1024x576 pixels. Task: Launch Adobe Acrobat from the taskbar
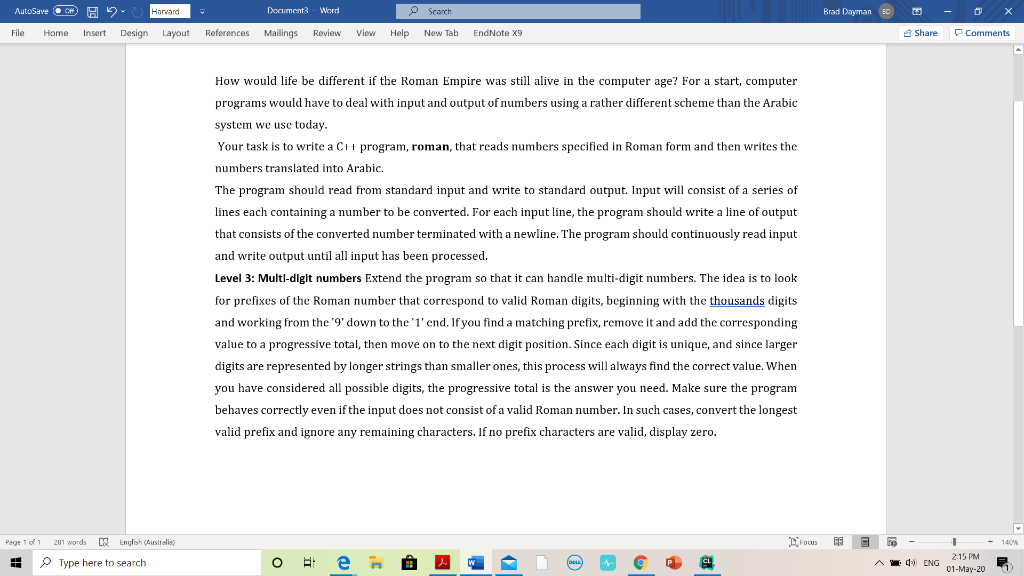[443, 562]
